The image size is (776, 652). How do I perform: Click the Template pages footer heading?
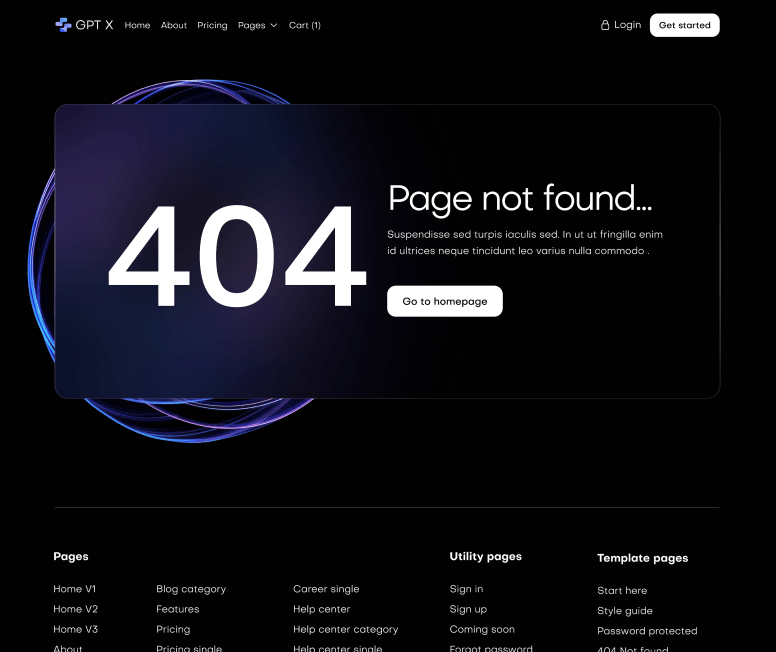coord(643,558)
